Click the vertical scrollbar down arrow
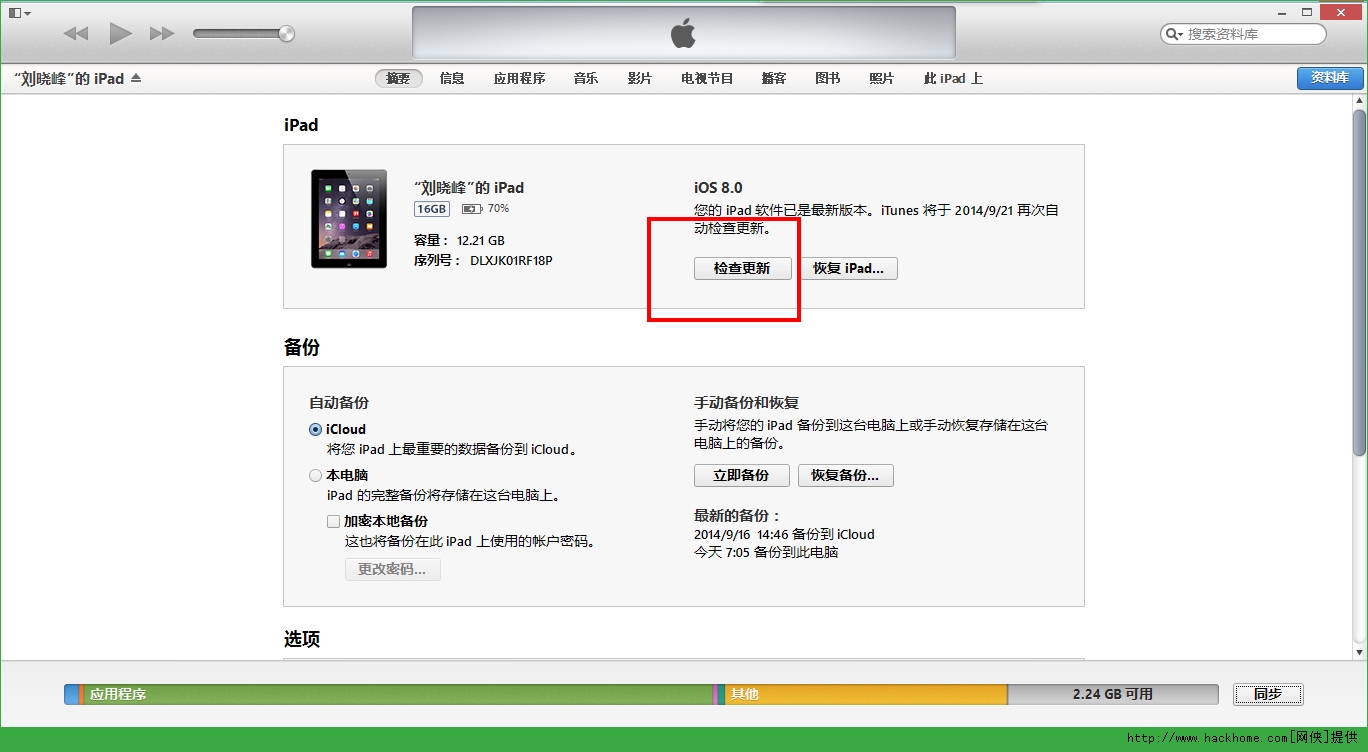1368x752 pixels. coord(1359,652)
